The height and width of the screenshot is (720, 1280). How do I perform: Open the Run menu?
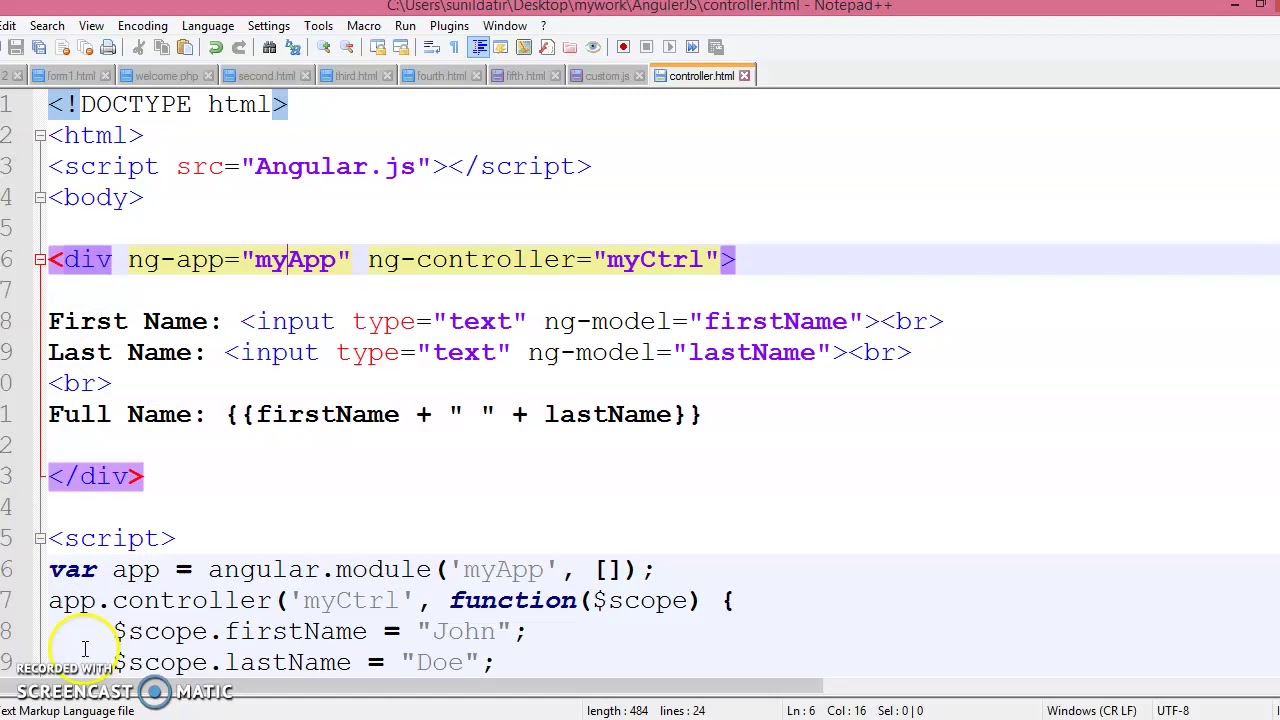tap(405, 26)
